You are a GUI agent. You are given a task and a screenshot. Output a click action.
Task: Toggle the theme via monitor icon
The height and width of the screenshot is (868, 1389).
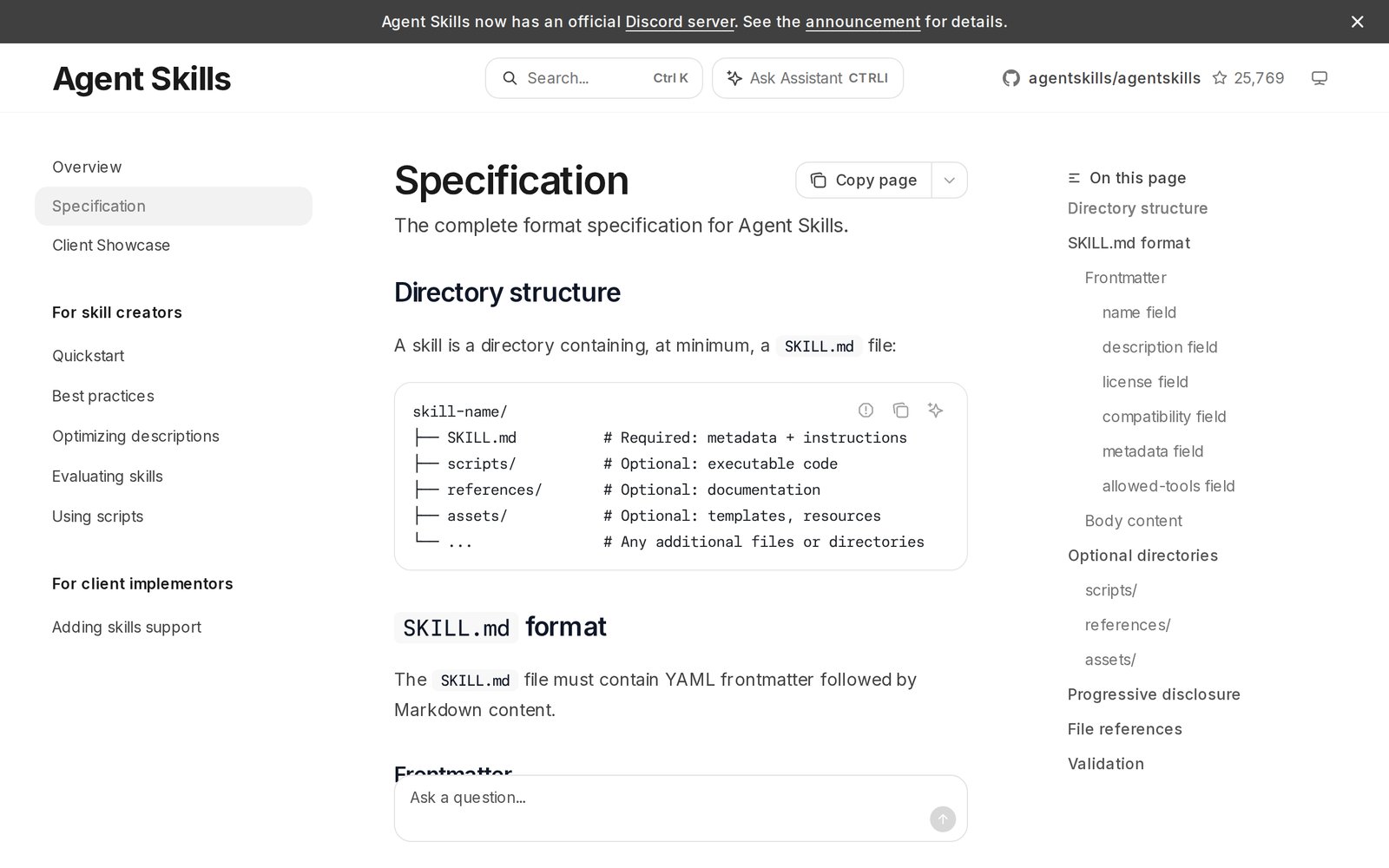click(1320, 78)
